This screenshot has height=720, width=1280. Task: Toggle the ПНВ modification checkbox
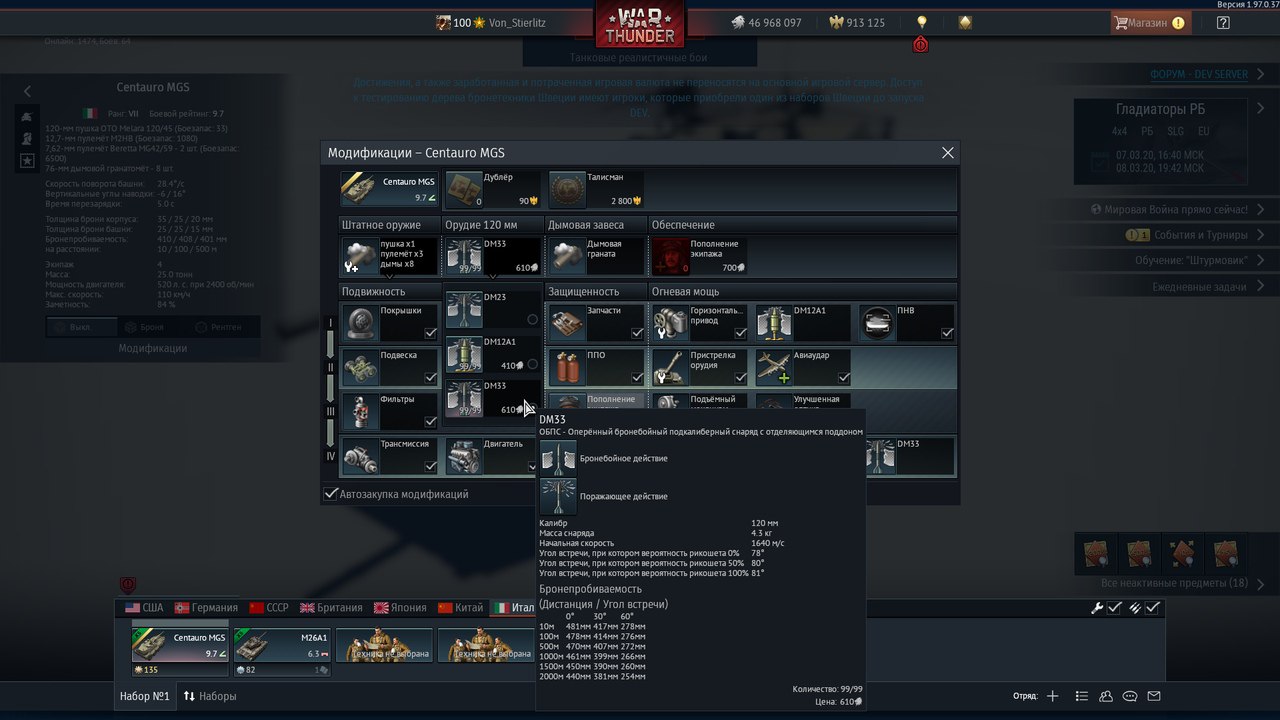947,334
